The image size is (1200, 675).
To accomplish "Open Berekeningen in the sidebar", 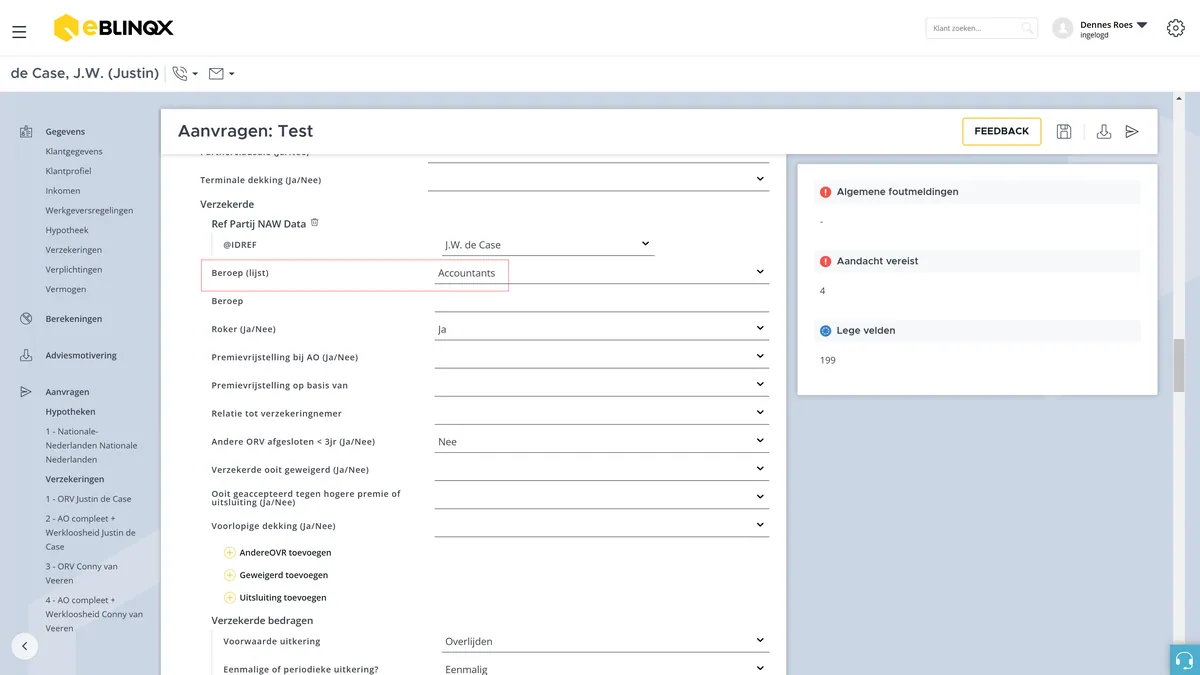I will pyautogui.click(x=74, y=319).
